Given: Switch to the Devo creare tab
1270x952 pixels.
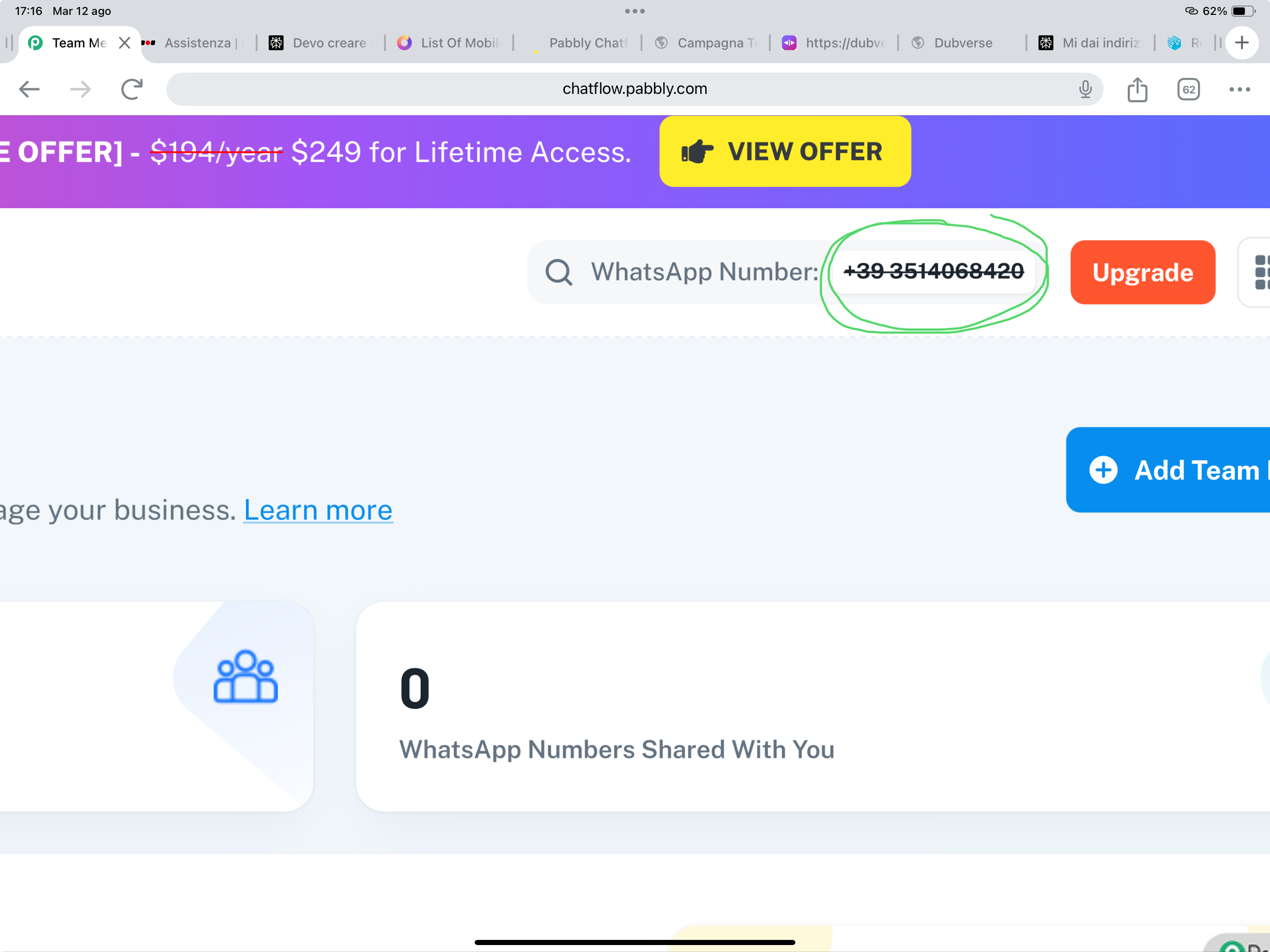Looking at the screenshot, I should pos(320,43).
